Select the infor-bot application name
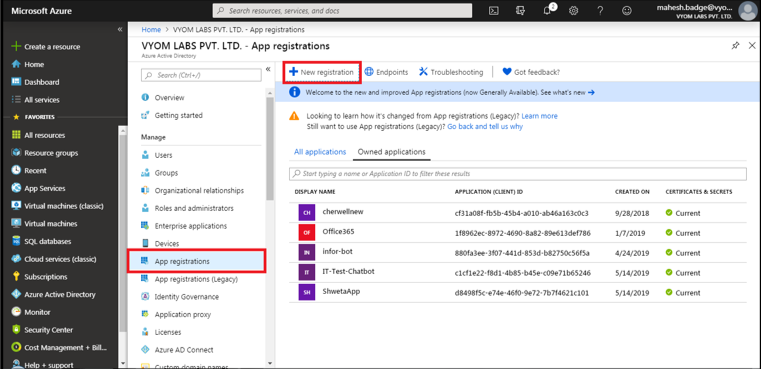 click(337, 252)
